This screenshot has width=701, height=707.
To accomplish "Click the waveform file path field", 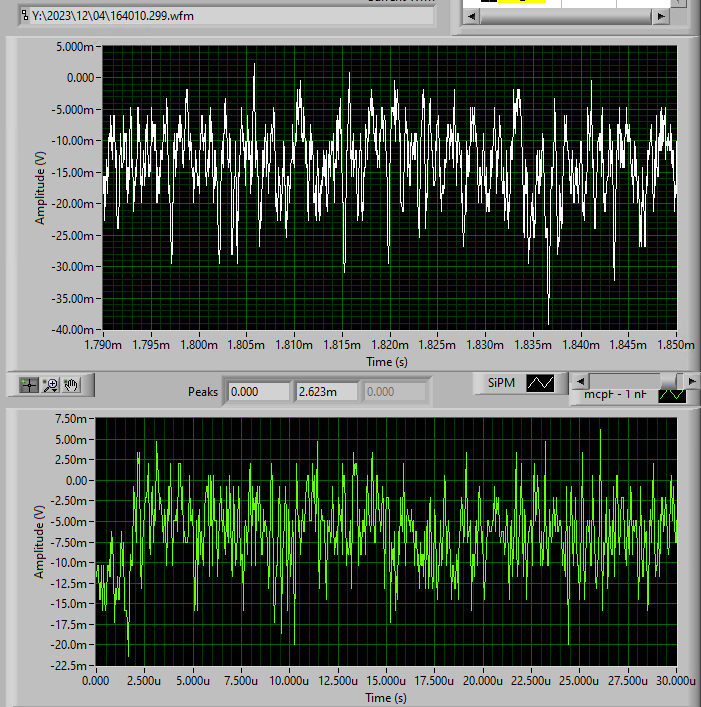I will point(230,15).
